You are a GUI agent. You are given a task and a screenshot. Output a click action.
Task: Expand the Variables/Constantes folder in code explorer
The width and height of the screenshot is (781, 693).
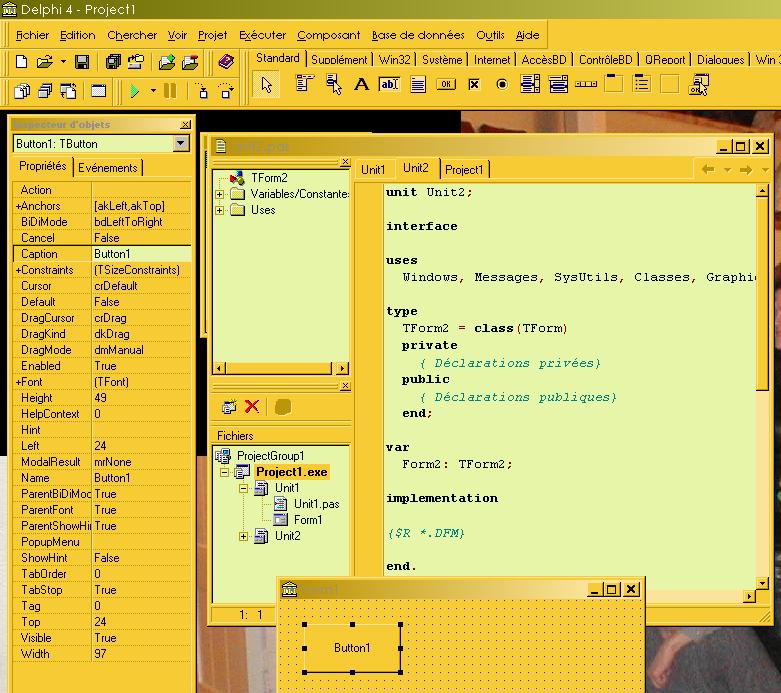[x=219, y=194]
